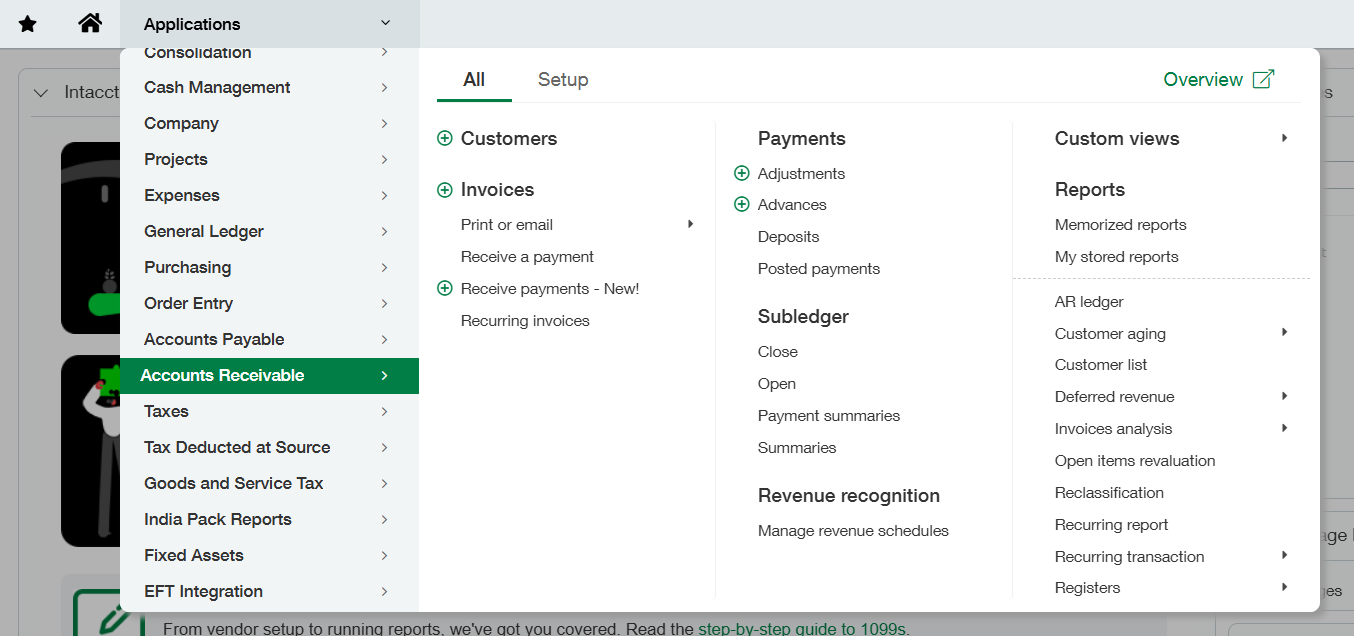1354x636 pixels.
Task: Open the Posted payments link
Action: (x=819, y=269)
